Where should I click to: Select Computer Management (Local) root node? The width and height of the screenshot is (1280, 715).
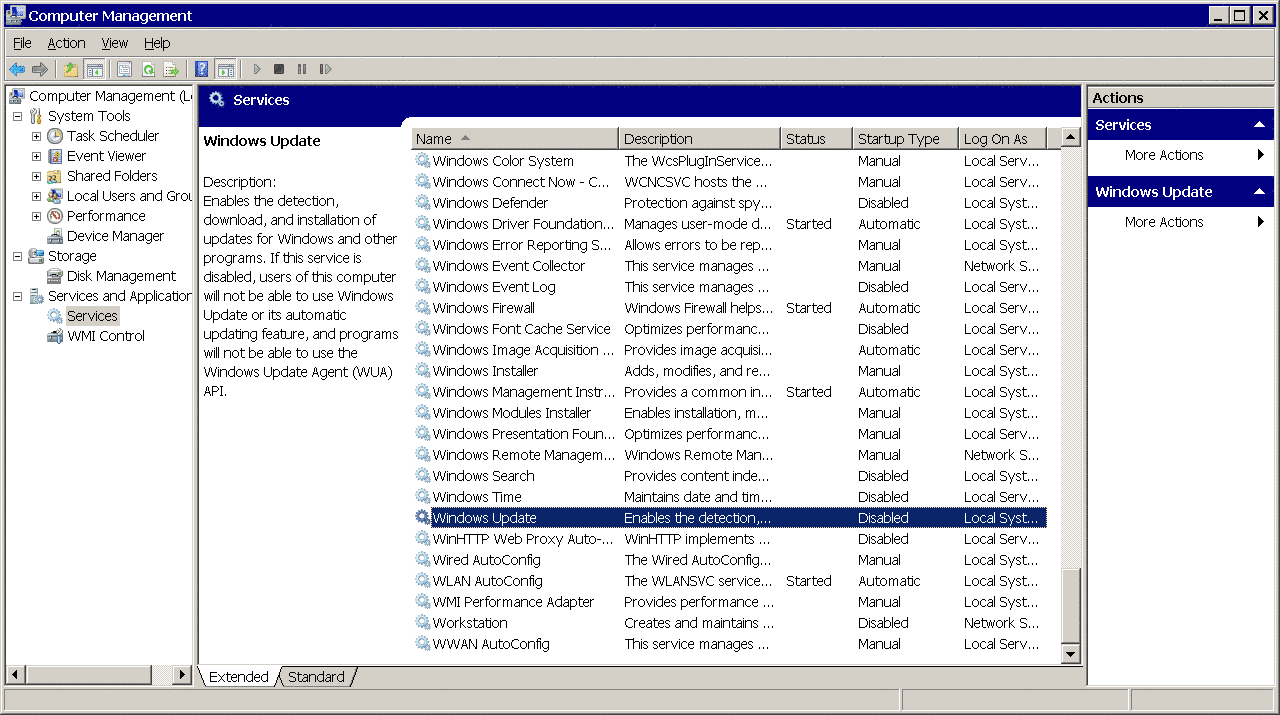tap(110, 96)
